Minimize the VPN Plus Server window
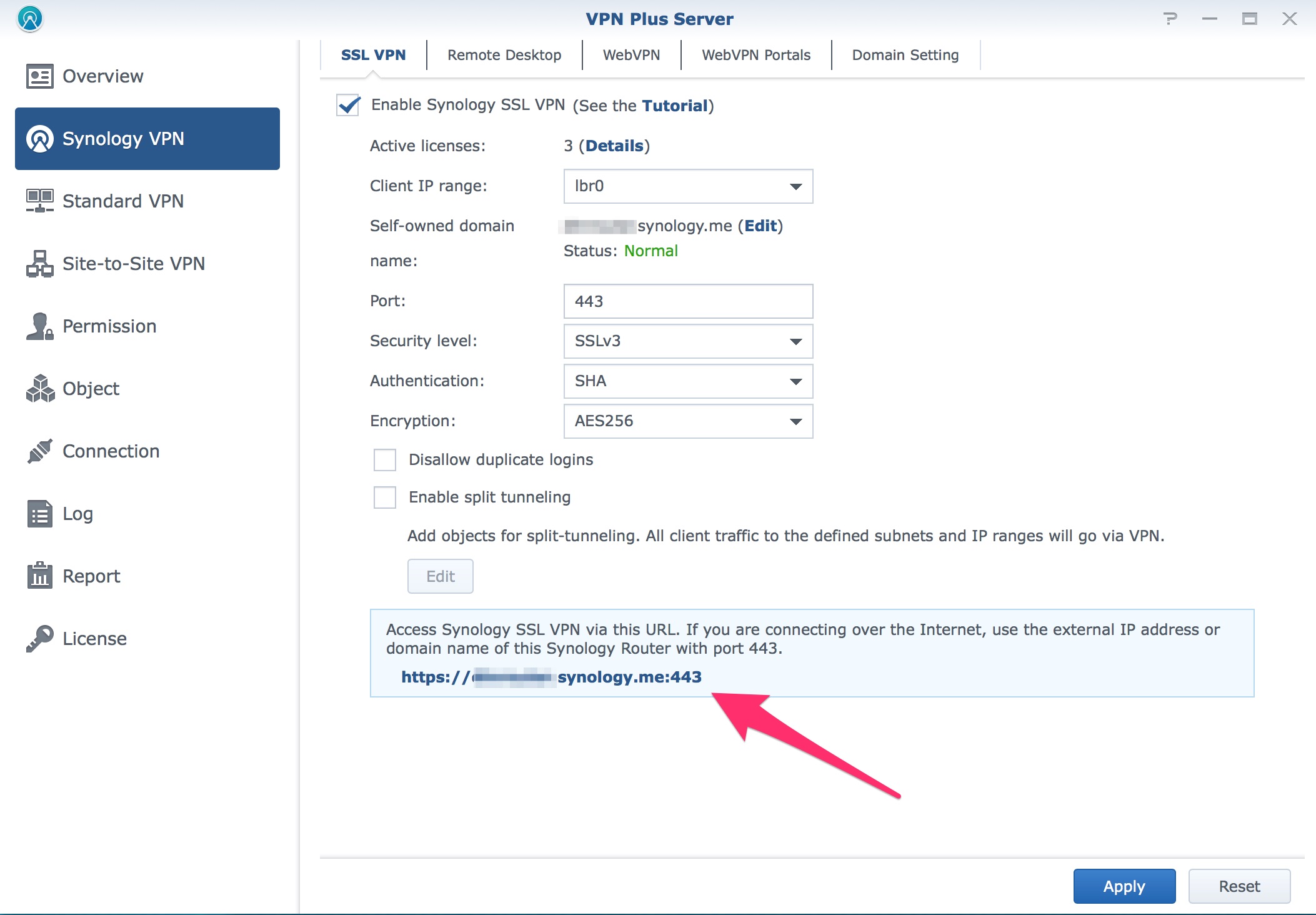This screenshot has height=915, width=1316. tap(1210, 19)
